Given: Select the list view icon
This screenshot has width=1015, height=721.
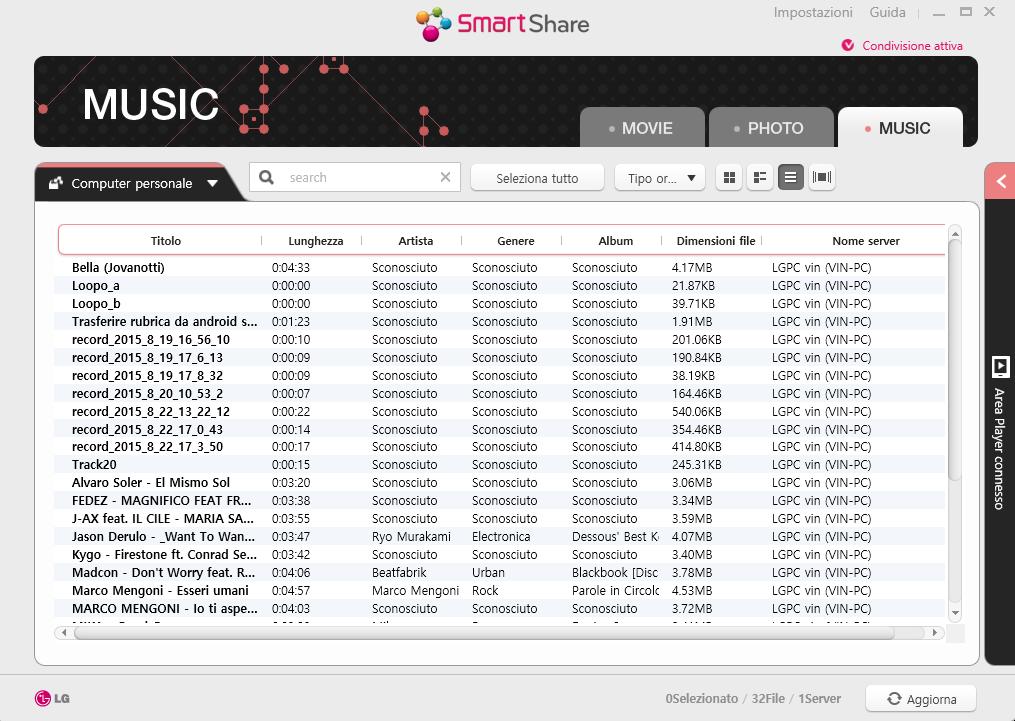Looking at the screenshot, I should tap(790, 177).
